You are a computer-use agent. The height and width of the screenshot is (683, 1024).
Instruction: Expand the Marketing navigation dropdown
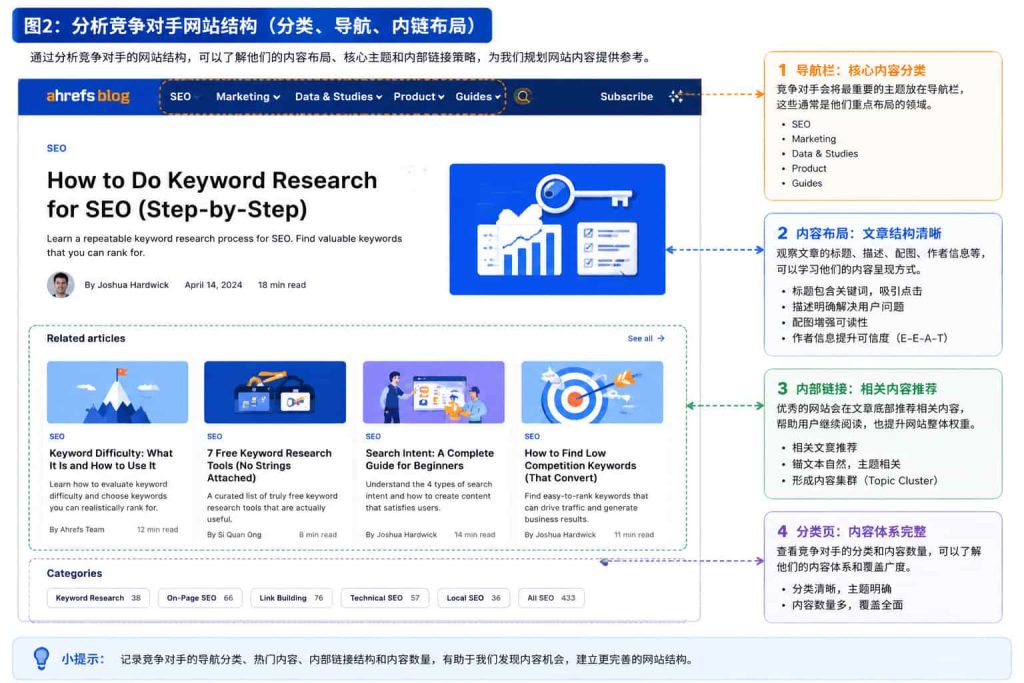[248, 97]
